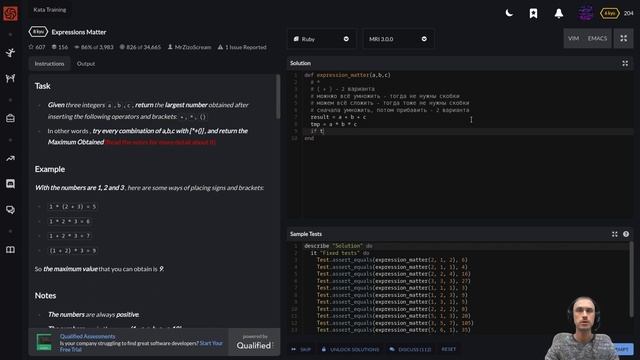Screen dimensions: 640x360
Task: Open the Leaderboards trending-arrow sidebar icon
Action: pos(10,158)
